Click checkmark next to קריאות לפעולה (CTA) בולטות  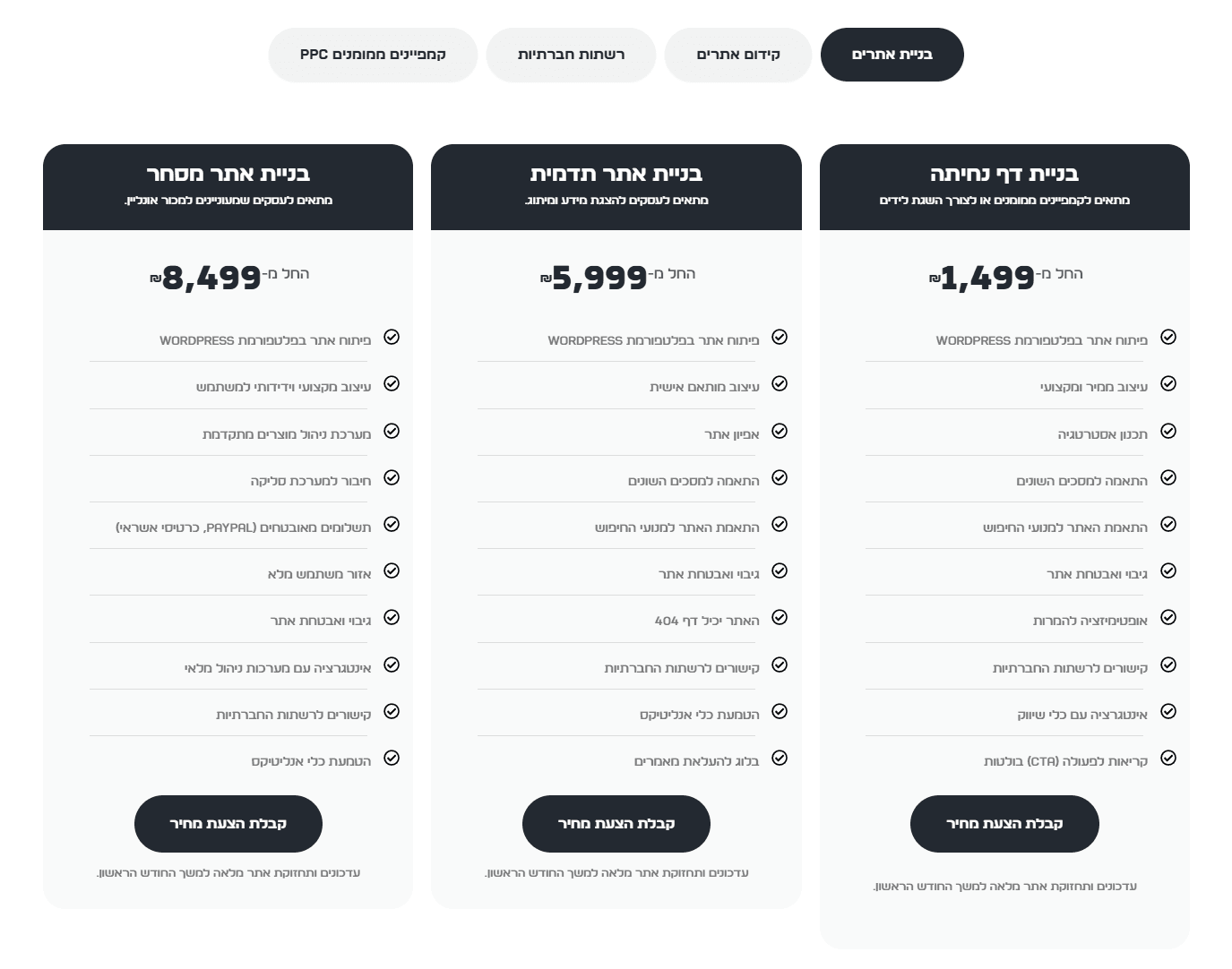pos(1168,758)
